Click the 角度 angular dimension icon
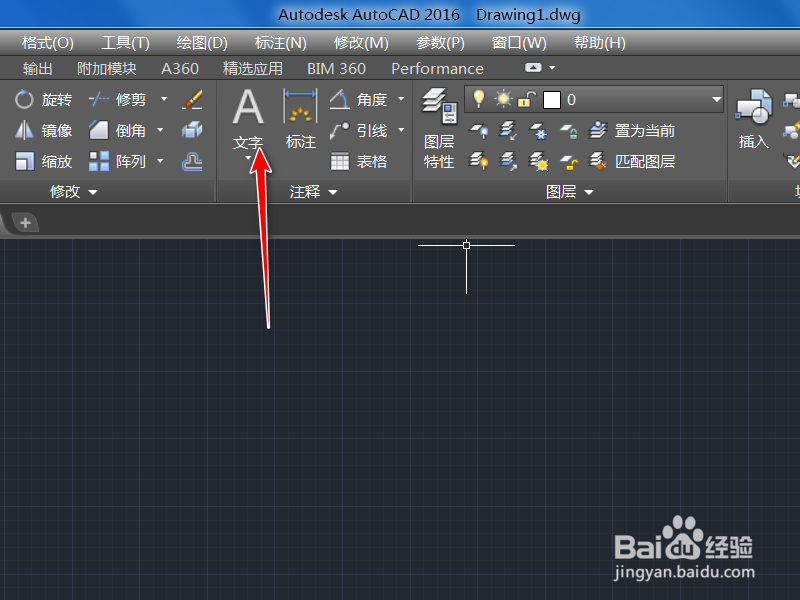Image resolution: width=800 pixels, height=600 pixels. [x=339, y=99]
